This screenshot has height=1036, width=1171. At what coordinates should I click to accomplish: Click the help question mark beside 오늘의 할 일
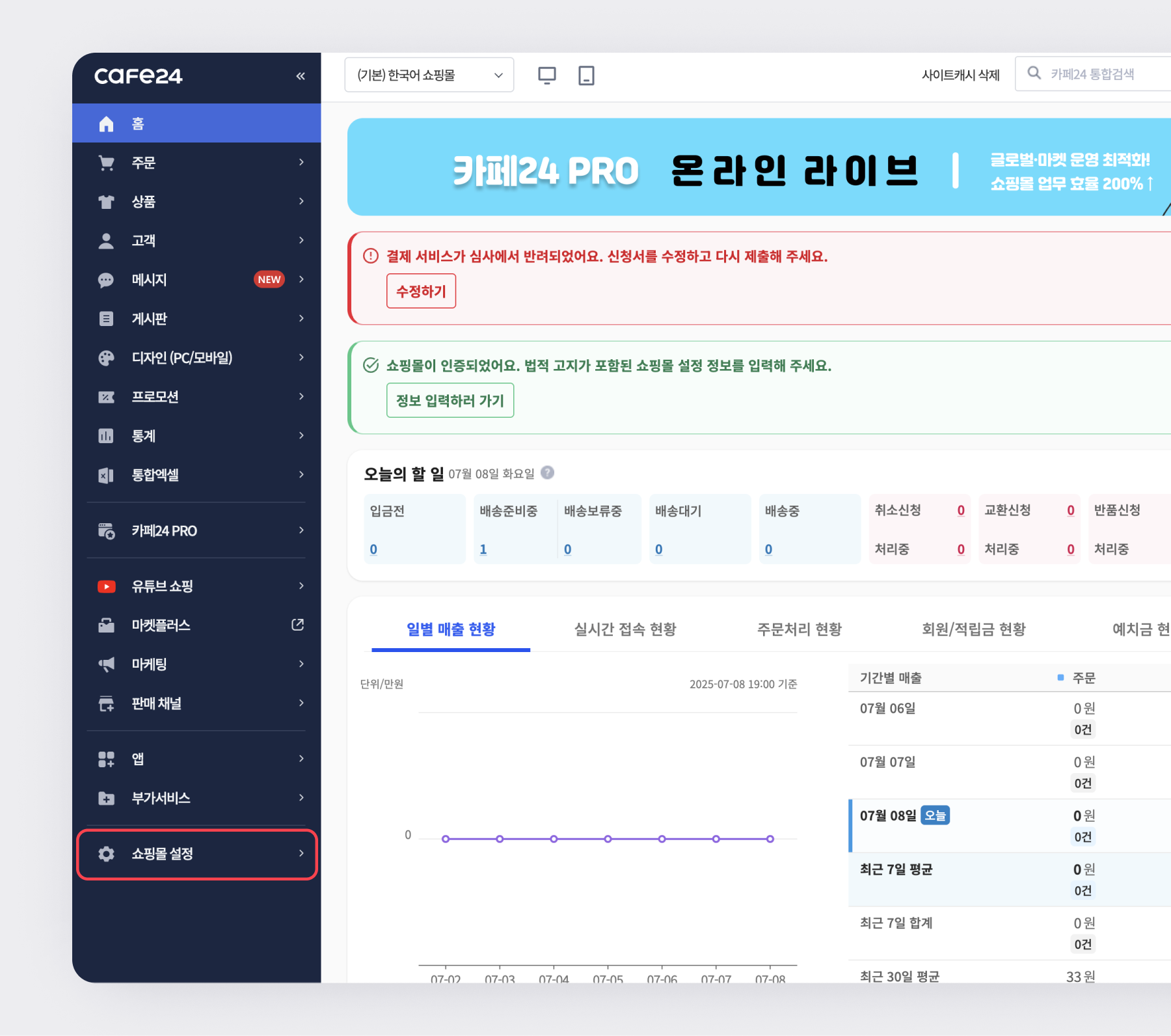click(x=548, y=473)
